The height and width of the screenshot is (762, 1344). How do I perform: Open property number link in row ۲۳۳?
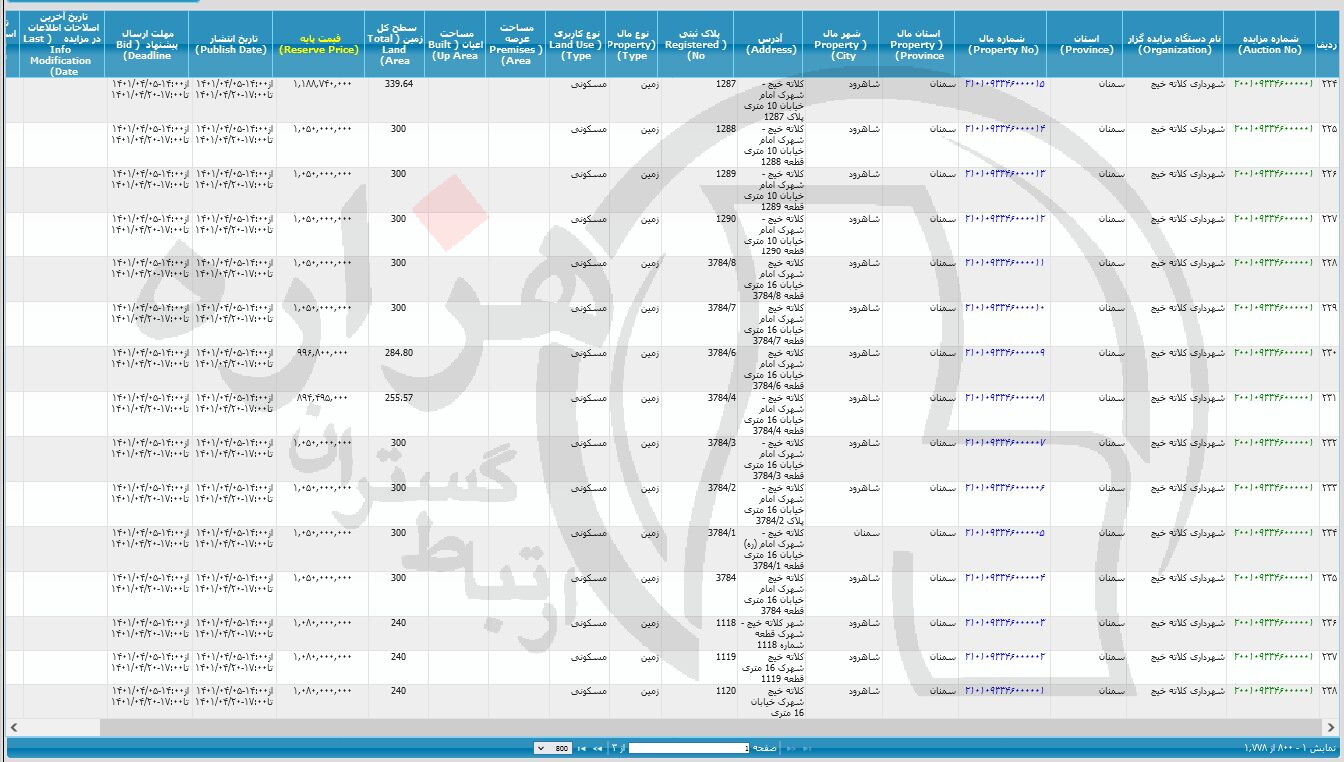[x=1005, y=488]
